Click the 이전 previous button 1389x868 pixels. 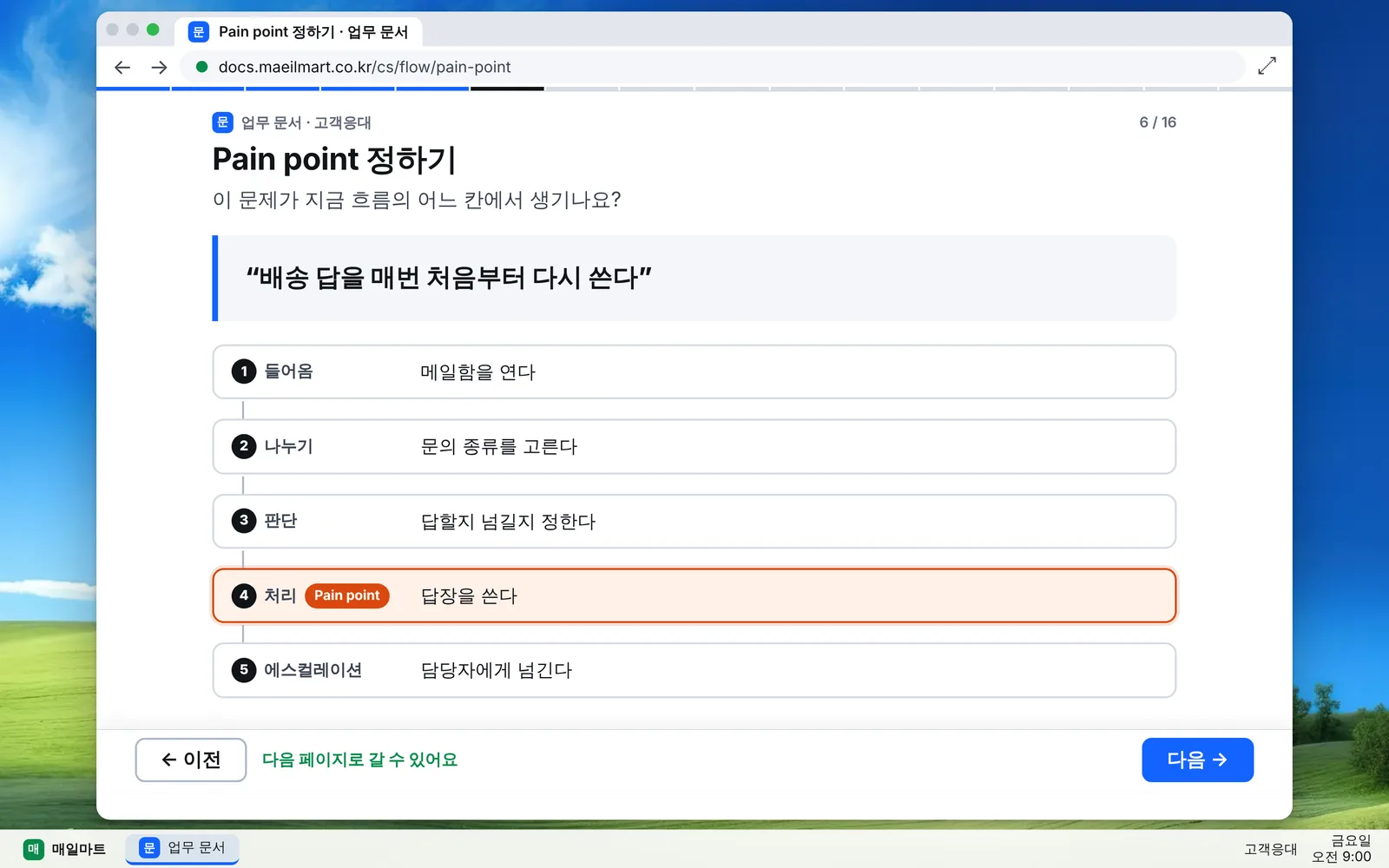click(191, 759)
